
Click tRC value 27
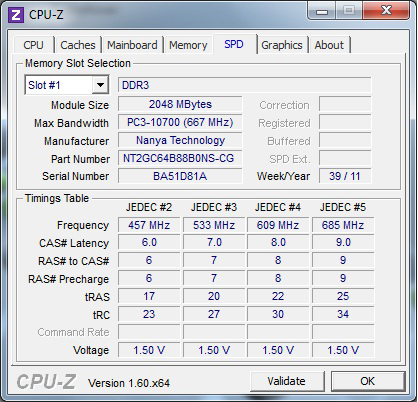pos(214,314)
